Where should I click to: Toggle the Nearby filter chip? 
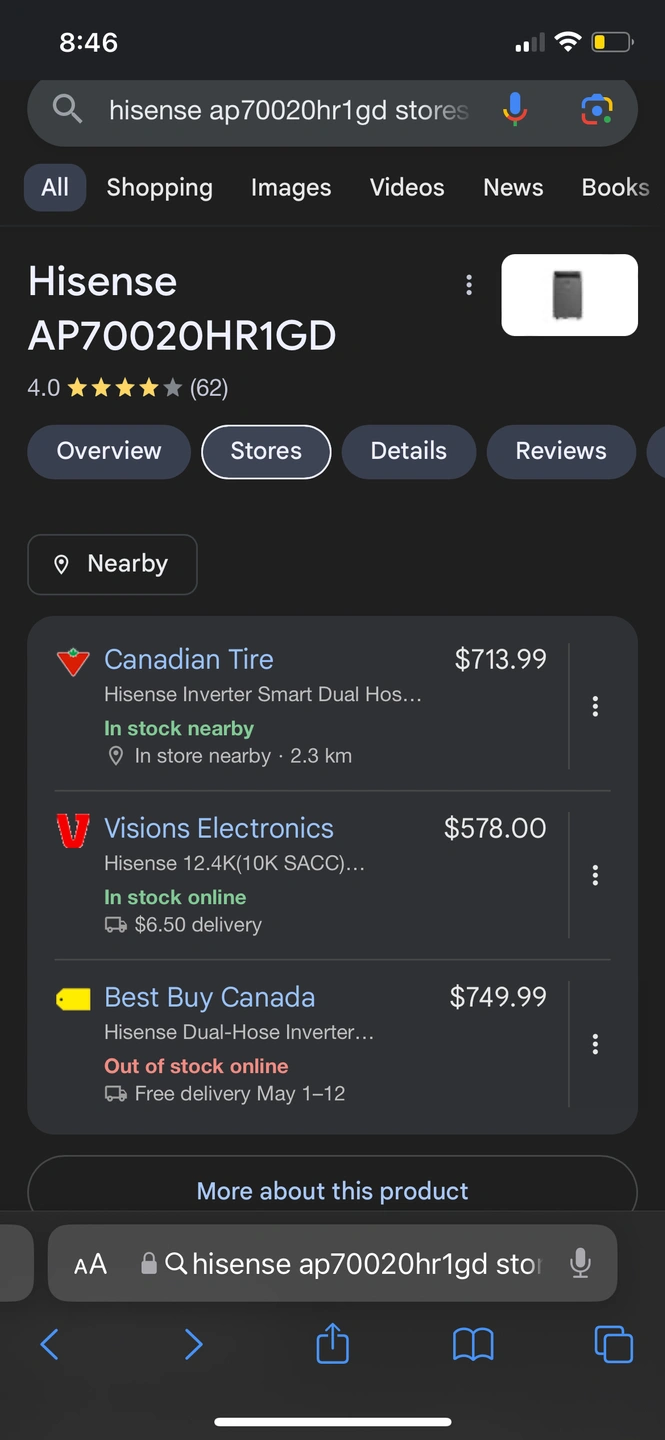point(112,564)
